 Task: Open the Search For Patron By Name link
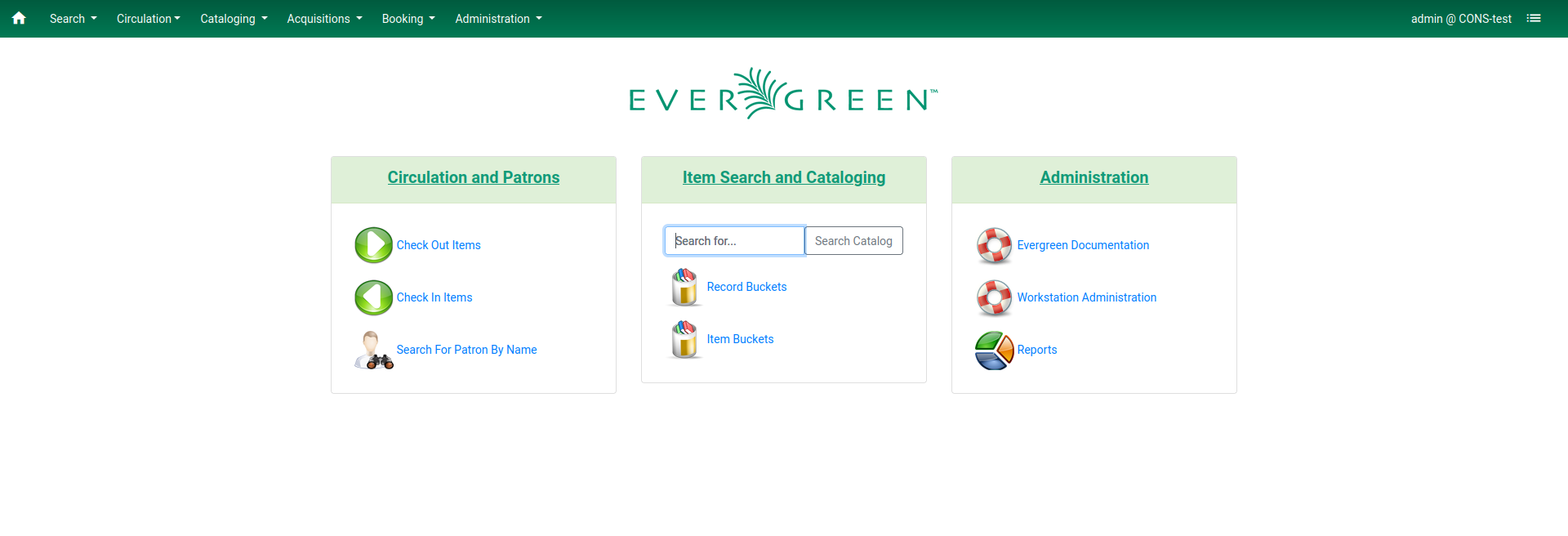466,350
